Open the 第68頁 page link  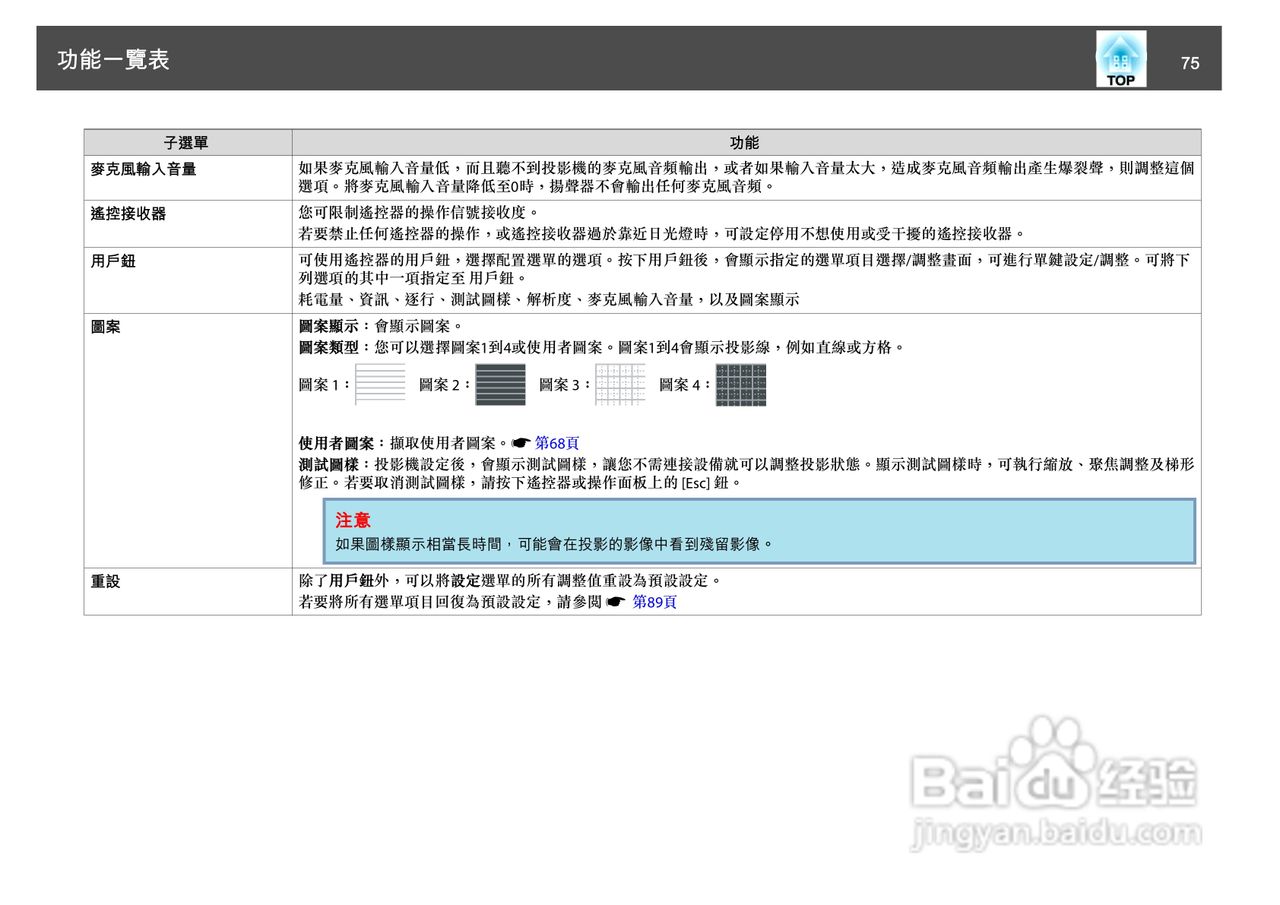[x=557, y=443]
